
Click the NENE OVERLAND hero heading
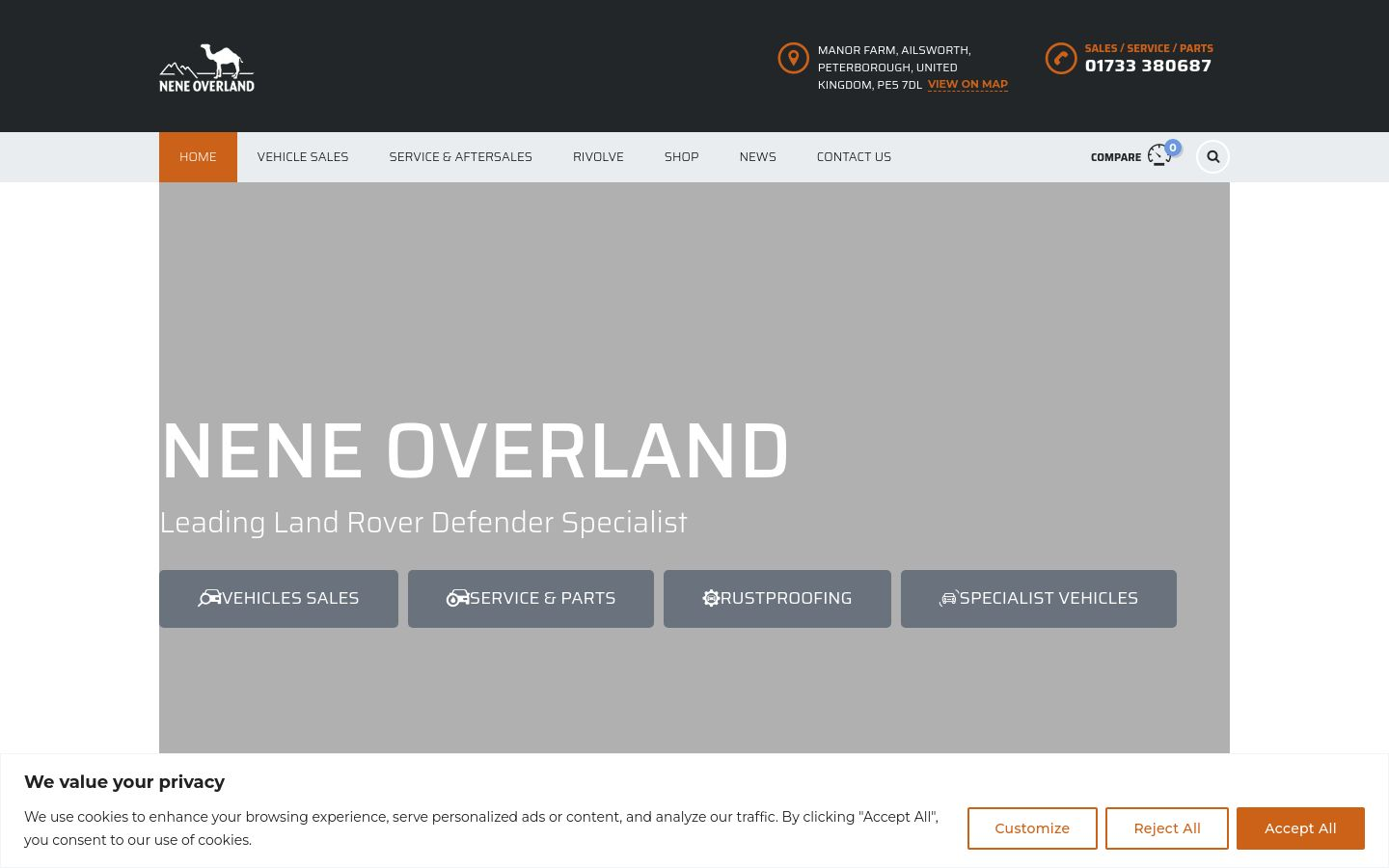pos(475,450)
